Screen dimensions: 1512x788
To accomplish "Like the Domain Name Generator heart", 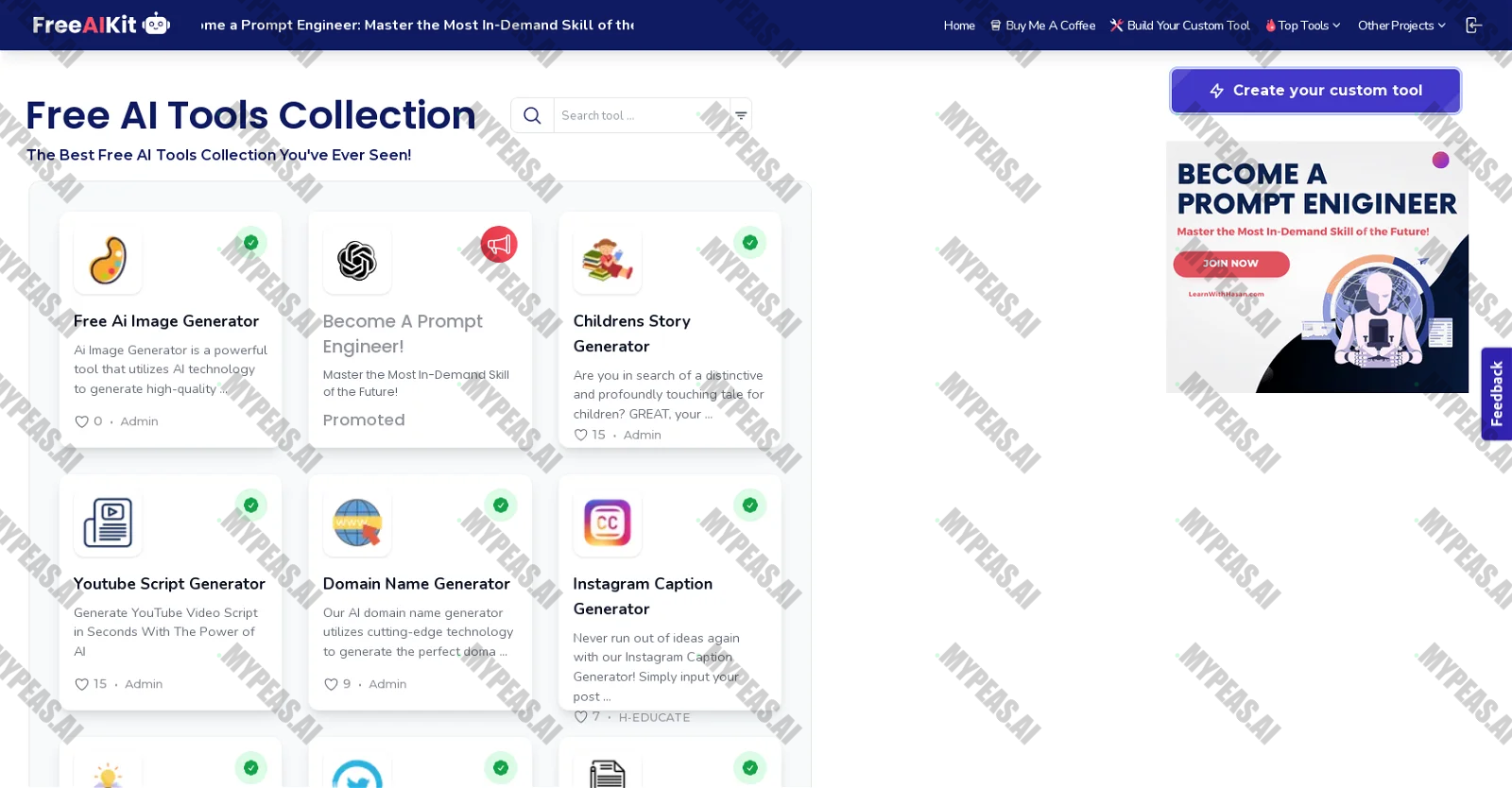I will coord(331,684).
